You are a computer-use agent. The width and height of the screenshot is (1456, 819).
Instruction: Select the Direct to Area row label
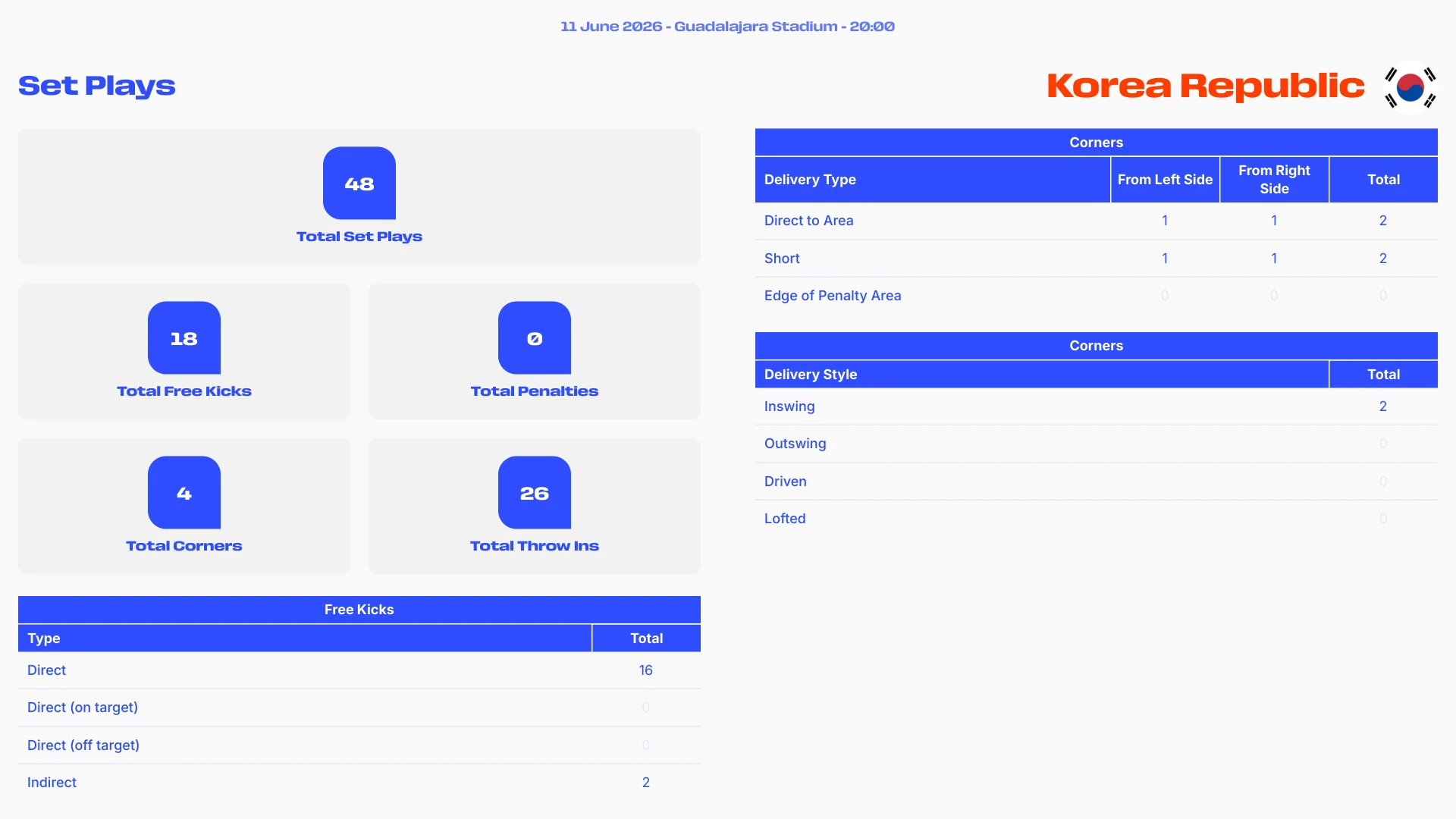tap(809, 221)
